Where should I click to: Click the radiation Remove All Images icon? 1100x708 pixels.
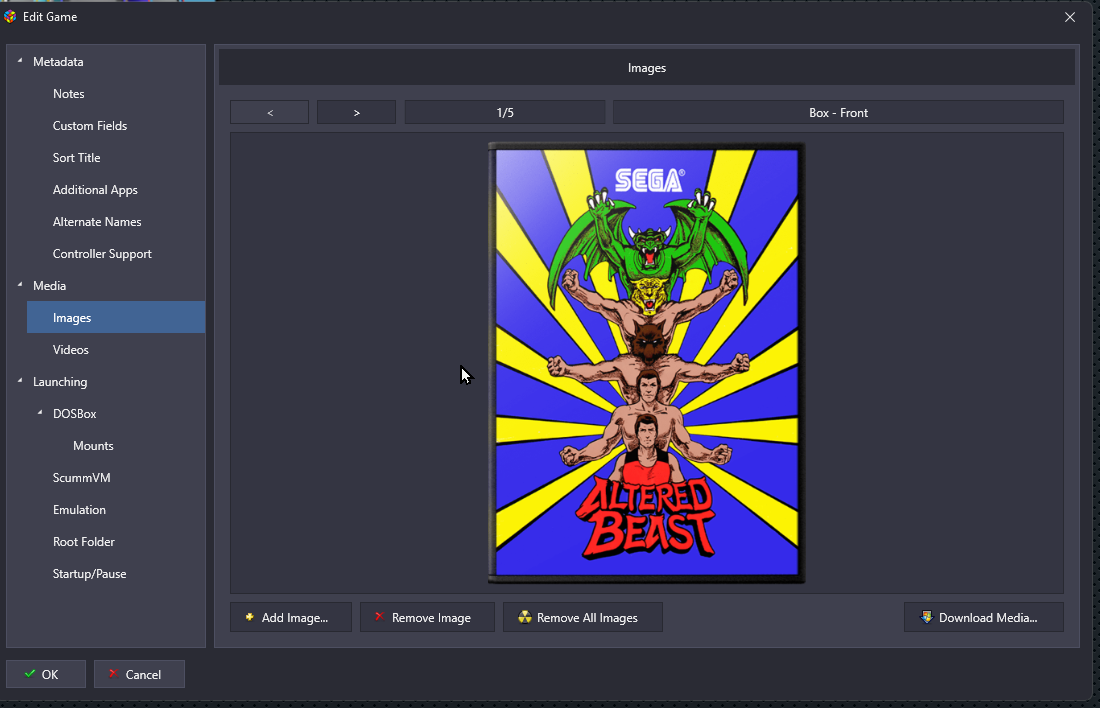524,617
